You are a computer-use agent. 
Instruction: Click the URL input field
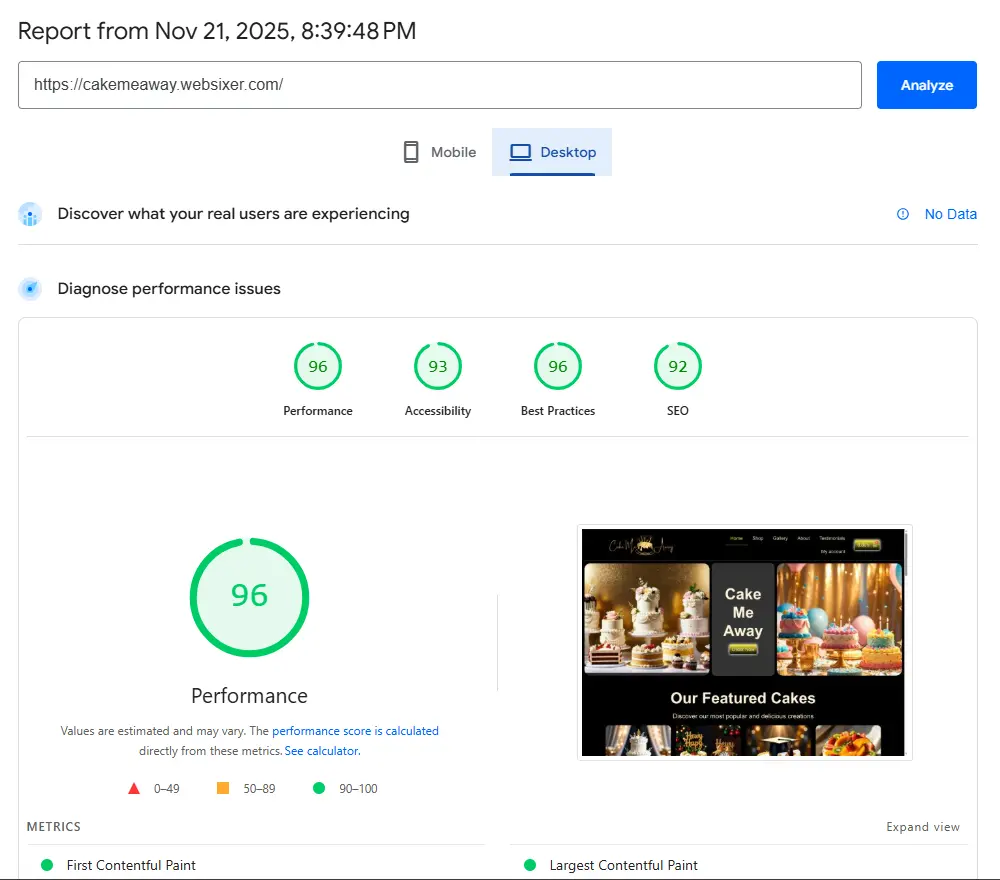pyautogui.click(x=440, y=85)
